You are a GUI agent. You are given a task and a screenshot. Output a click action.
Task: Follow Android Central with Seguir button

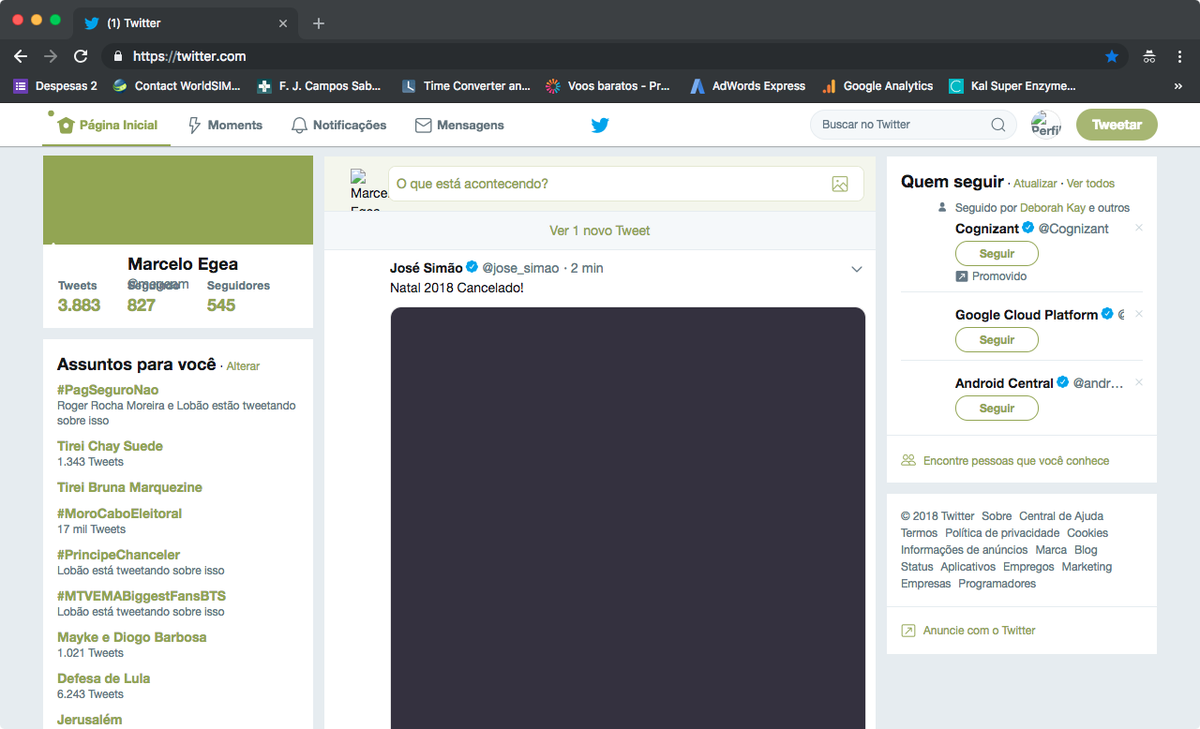pos(997,408)
